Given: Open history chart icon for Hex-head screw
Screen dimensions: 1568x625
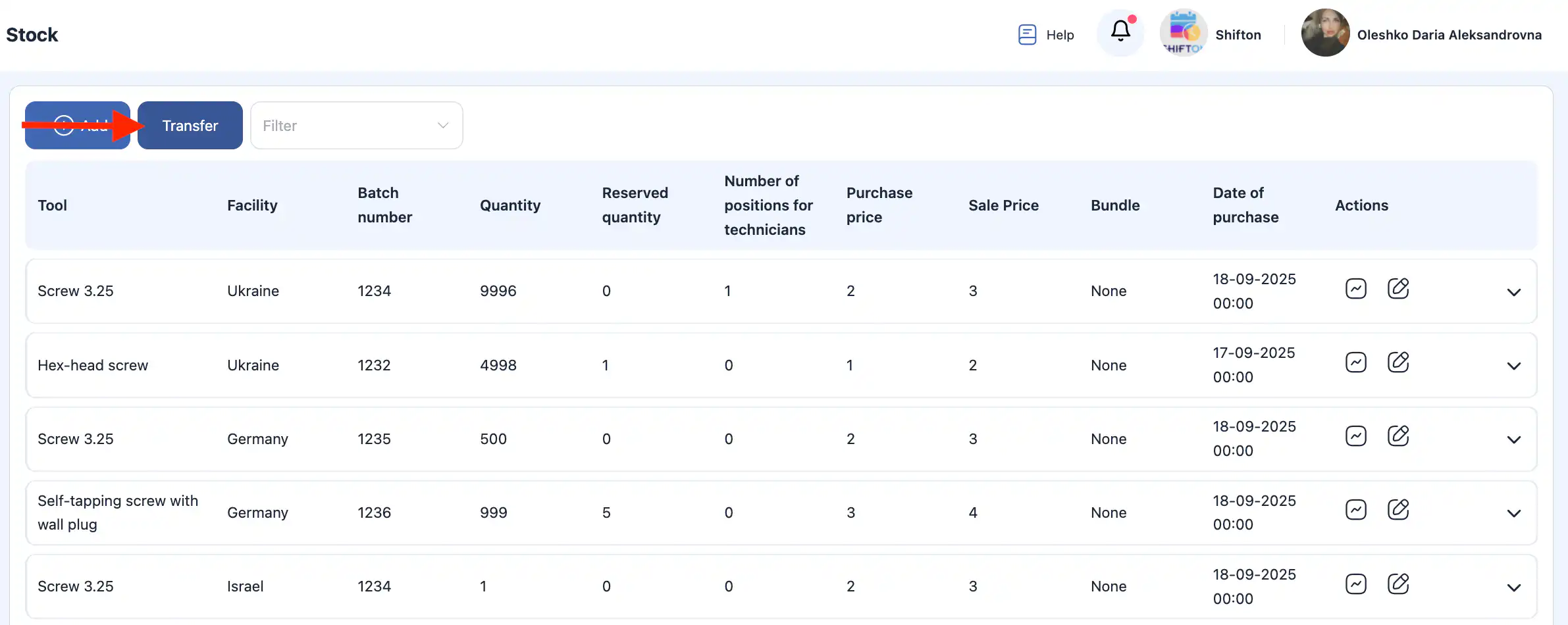Looking at the screenshot, I should pyautogui.click(x=1355, y=362).
